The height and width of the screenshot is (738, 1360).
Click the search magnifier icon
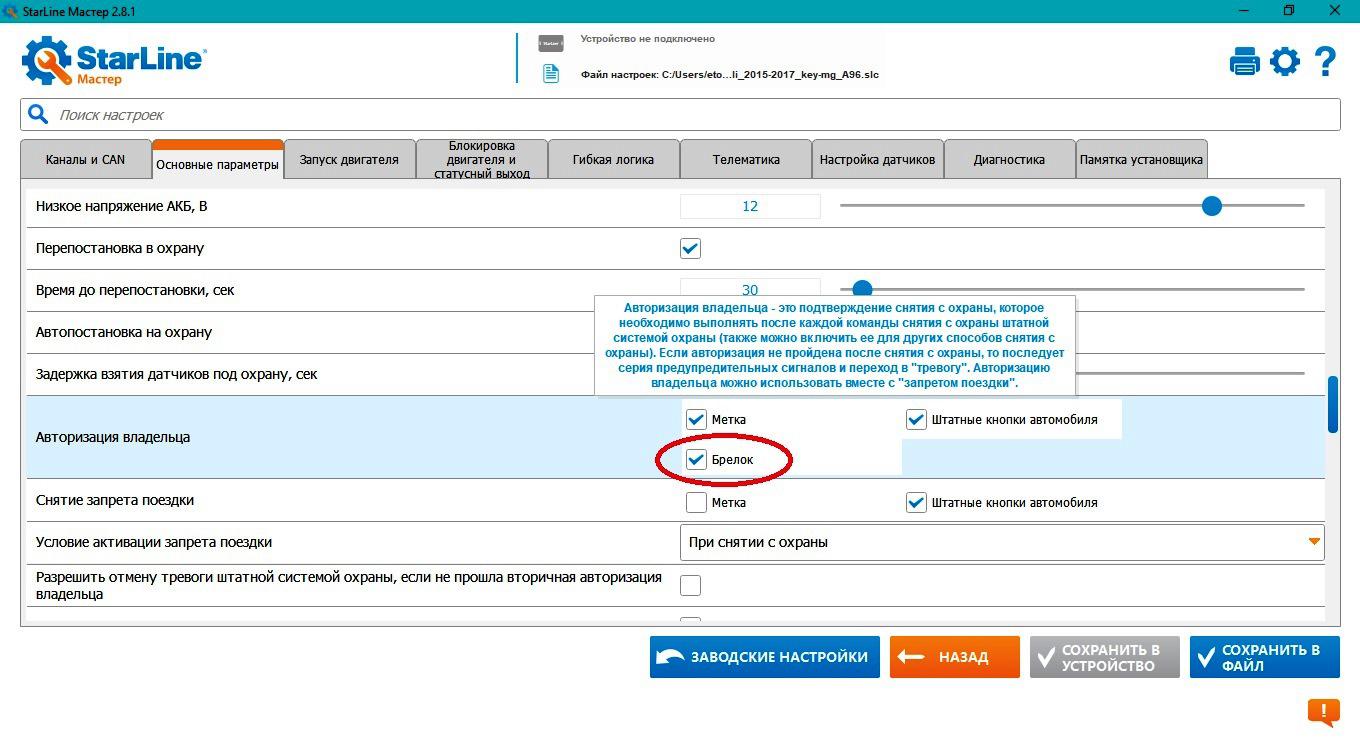click(38, 114)
